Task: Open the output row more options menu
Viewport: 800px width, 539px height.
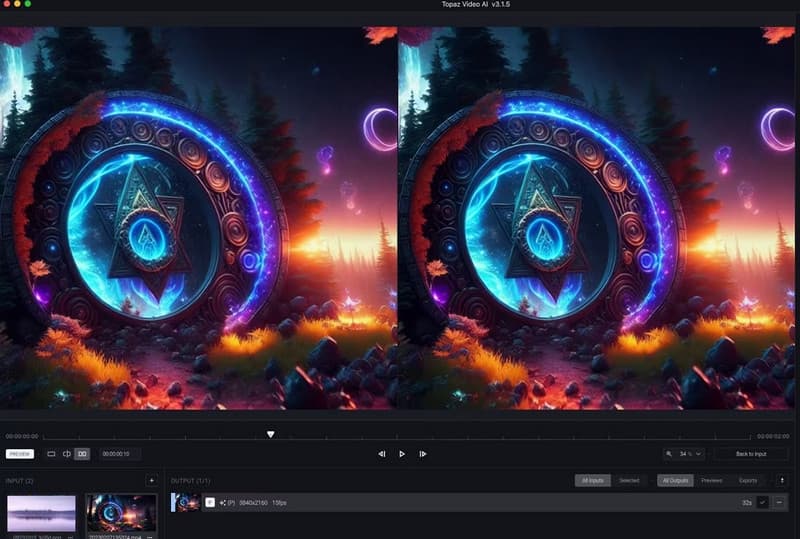Action: [779, 502]
